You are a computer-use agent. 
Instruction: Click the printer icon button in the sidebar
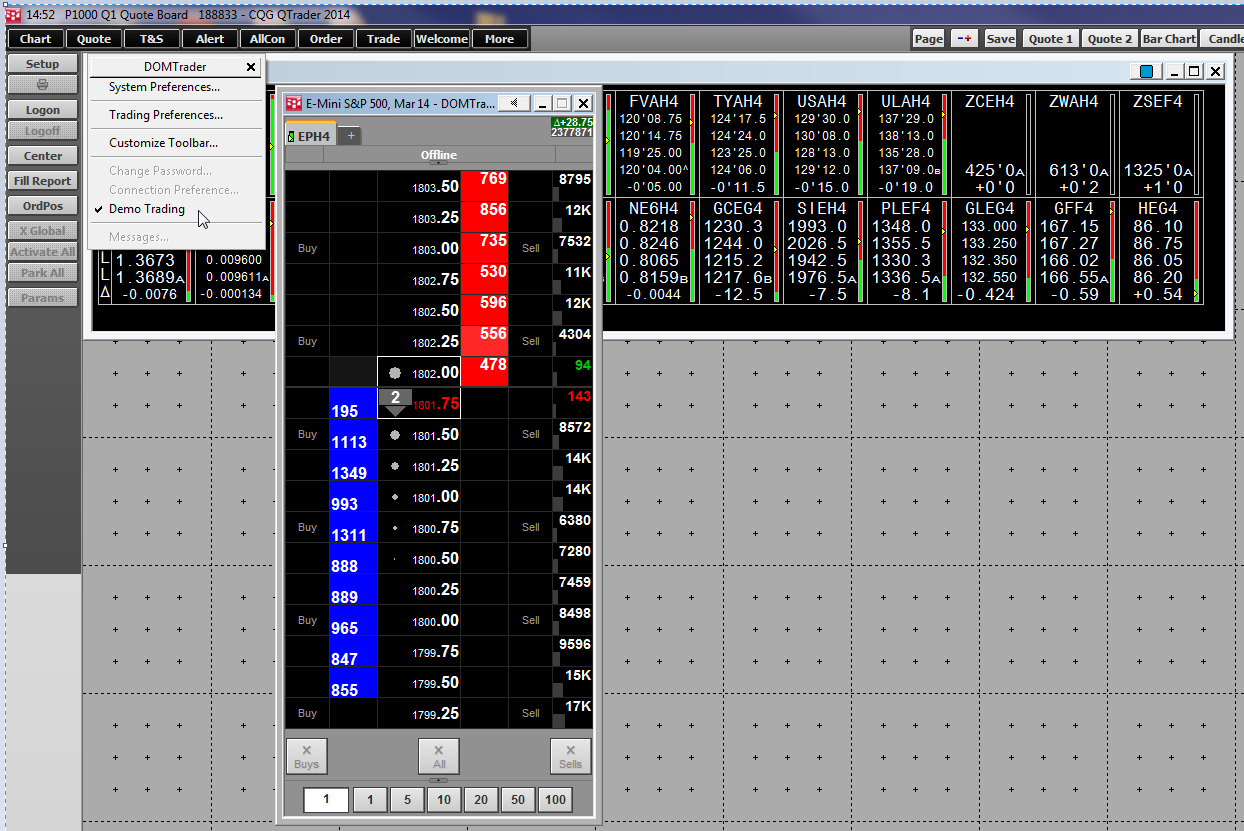click(x=43, y=85)
